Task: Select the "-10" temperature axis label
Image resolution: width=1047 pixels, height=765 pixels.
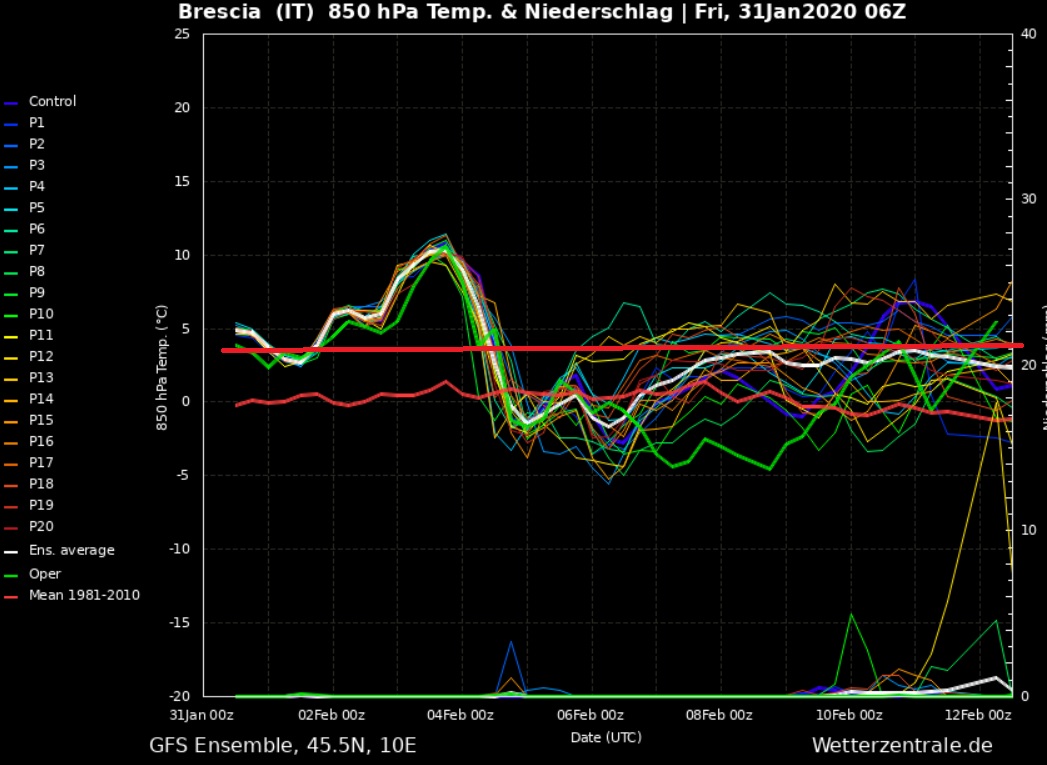Action: (178, 549)
